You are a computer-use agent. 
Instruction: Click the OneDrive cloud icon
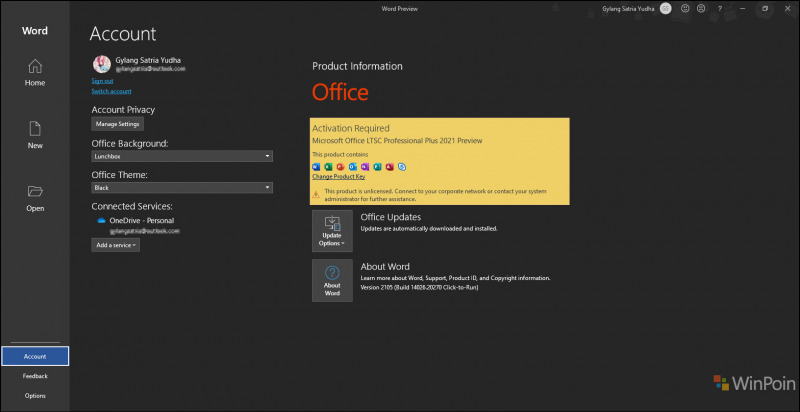tap(101, 221)
